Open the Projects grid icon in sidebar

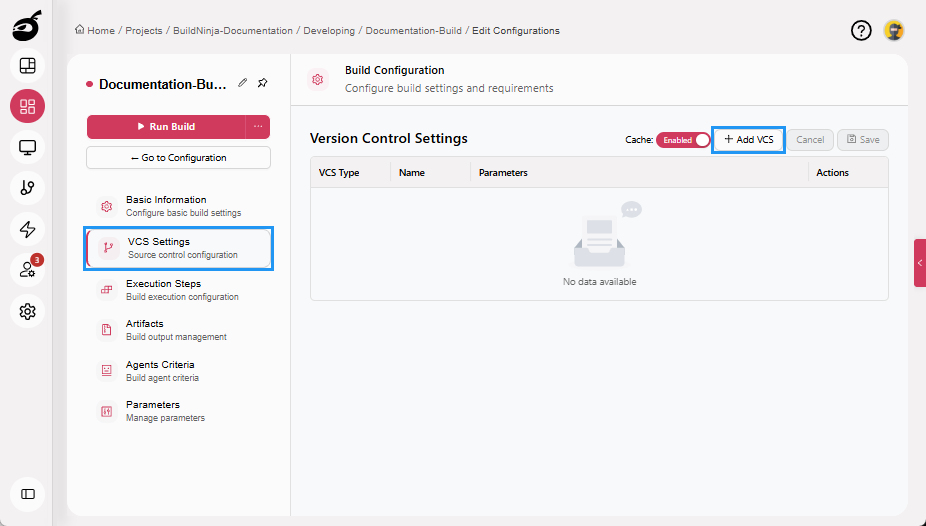27,106
